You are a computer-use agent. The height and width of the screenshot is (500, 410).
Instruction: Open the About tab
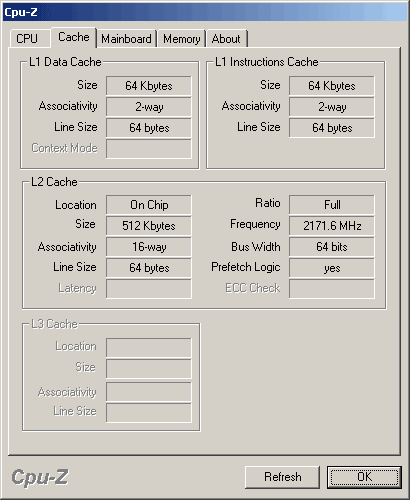pos(226,39)
